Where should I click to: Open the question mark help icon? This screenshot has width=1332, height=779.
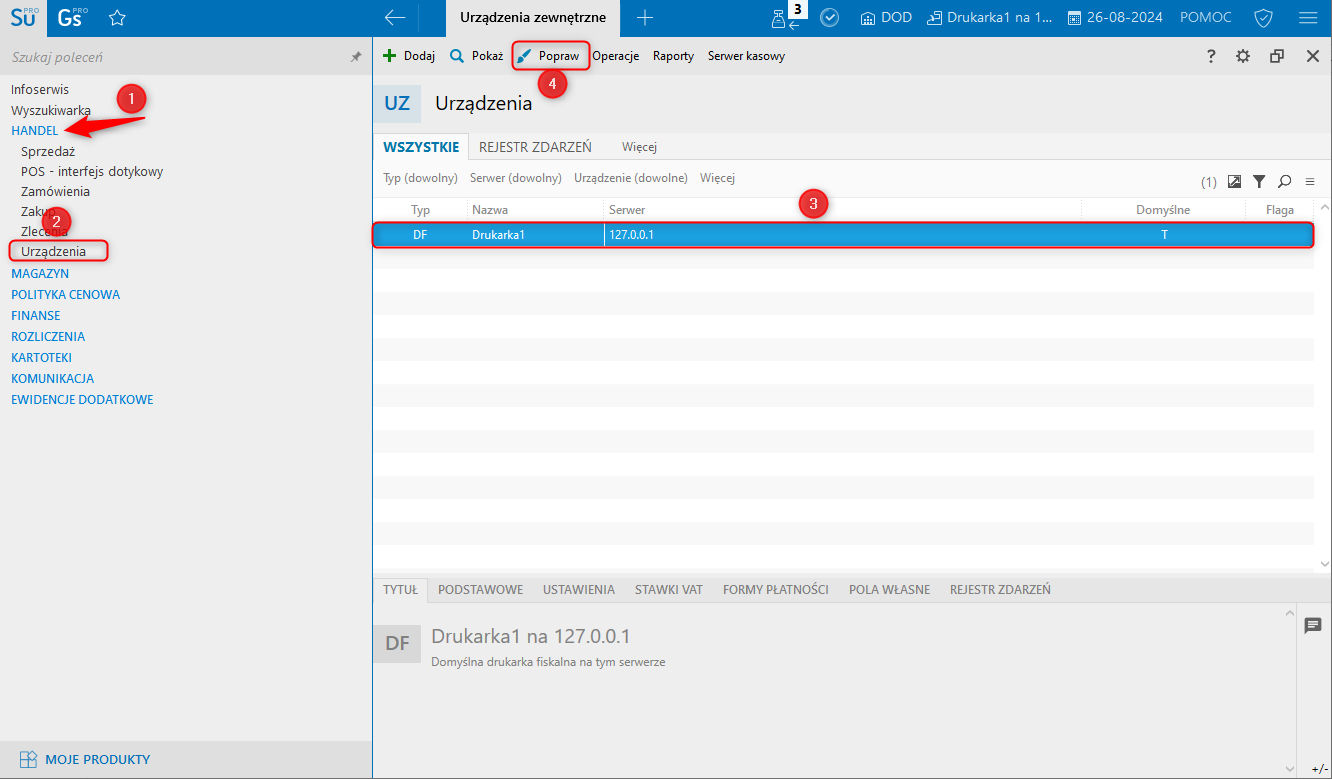[x=1211, y=56]
